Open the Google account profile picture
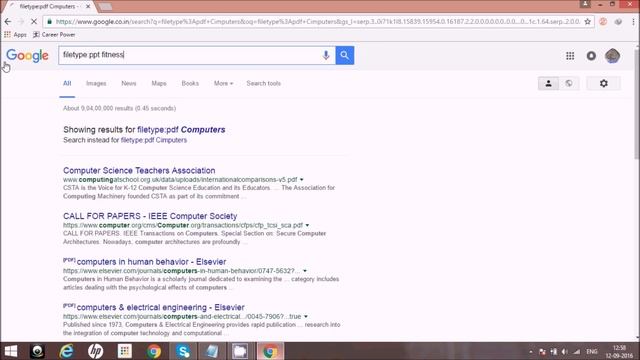640x360 pixels. pos(612,56)
